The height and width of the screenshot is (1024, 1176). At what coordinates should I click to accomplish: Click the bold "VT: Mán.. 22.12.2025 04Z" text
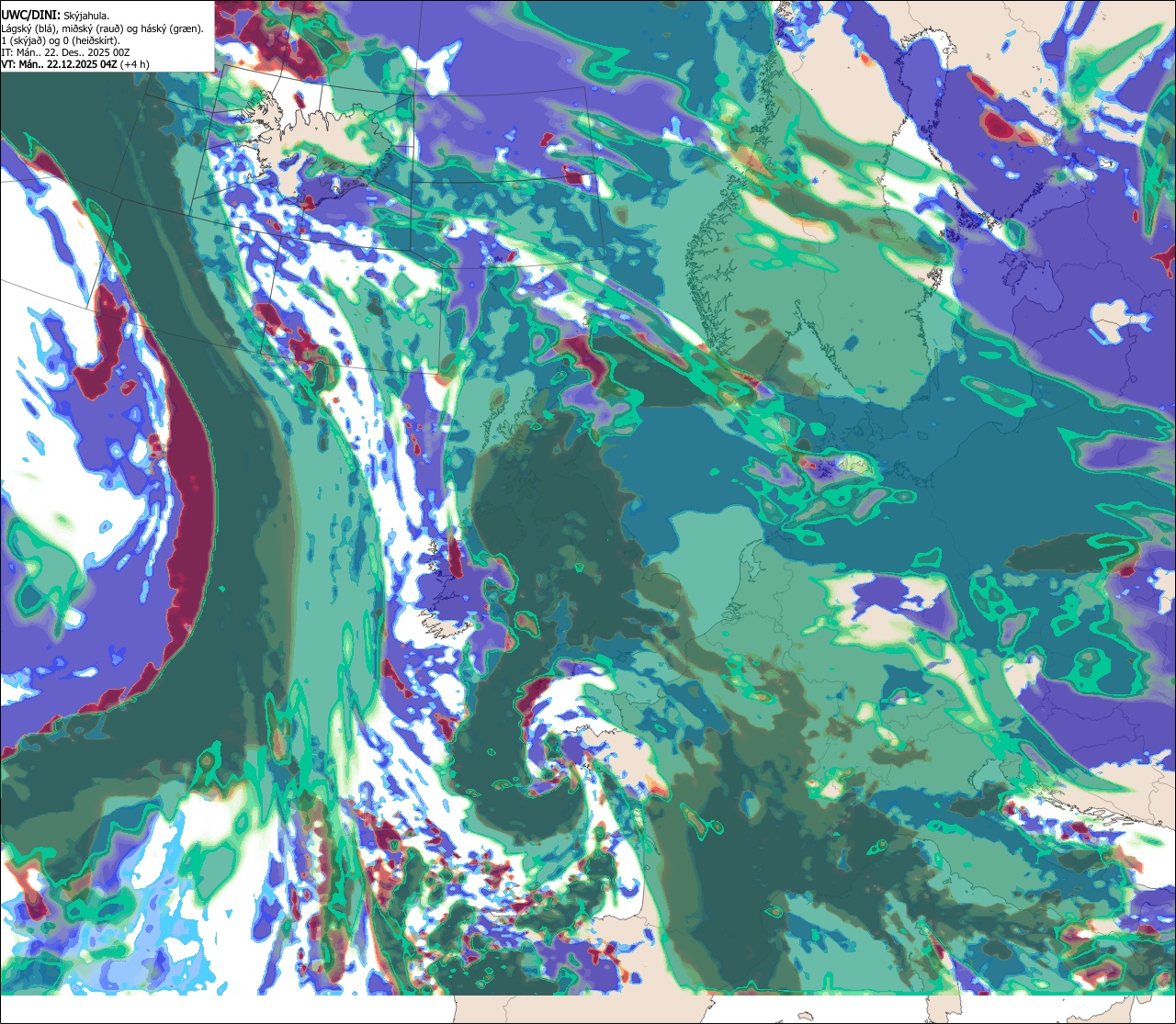[59, 65]
